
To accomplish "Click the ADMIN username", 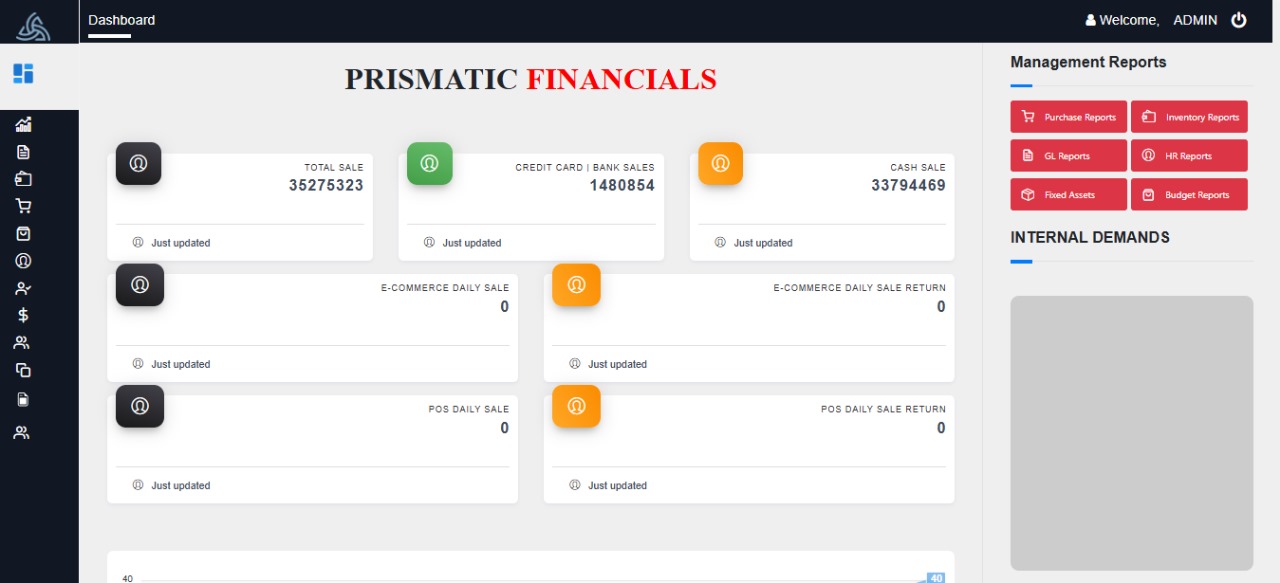I will [x=1195, y=20].
